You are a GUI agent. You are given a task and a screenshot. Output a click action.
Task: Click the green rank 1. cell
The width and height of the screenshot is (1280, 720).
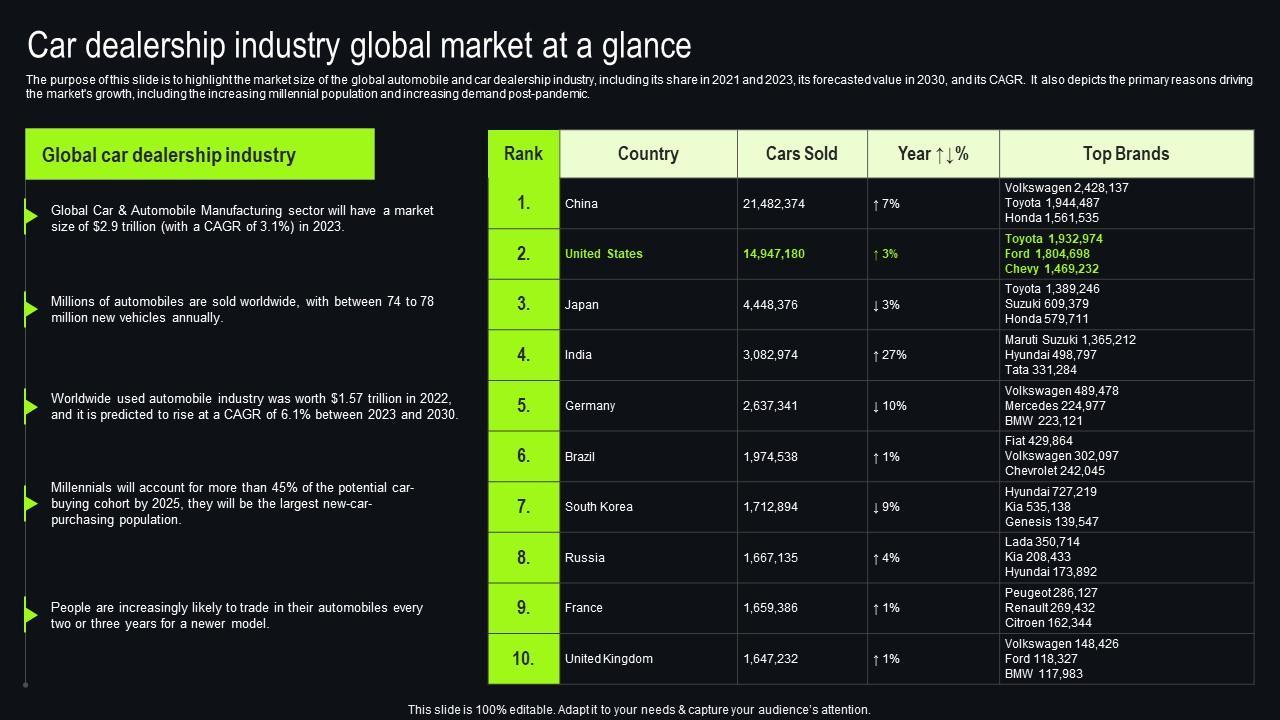[523, 204]
